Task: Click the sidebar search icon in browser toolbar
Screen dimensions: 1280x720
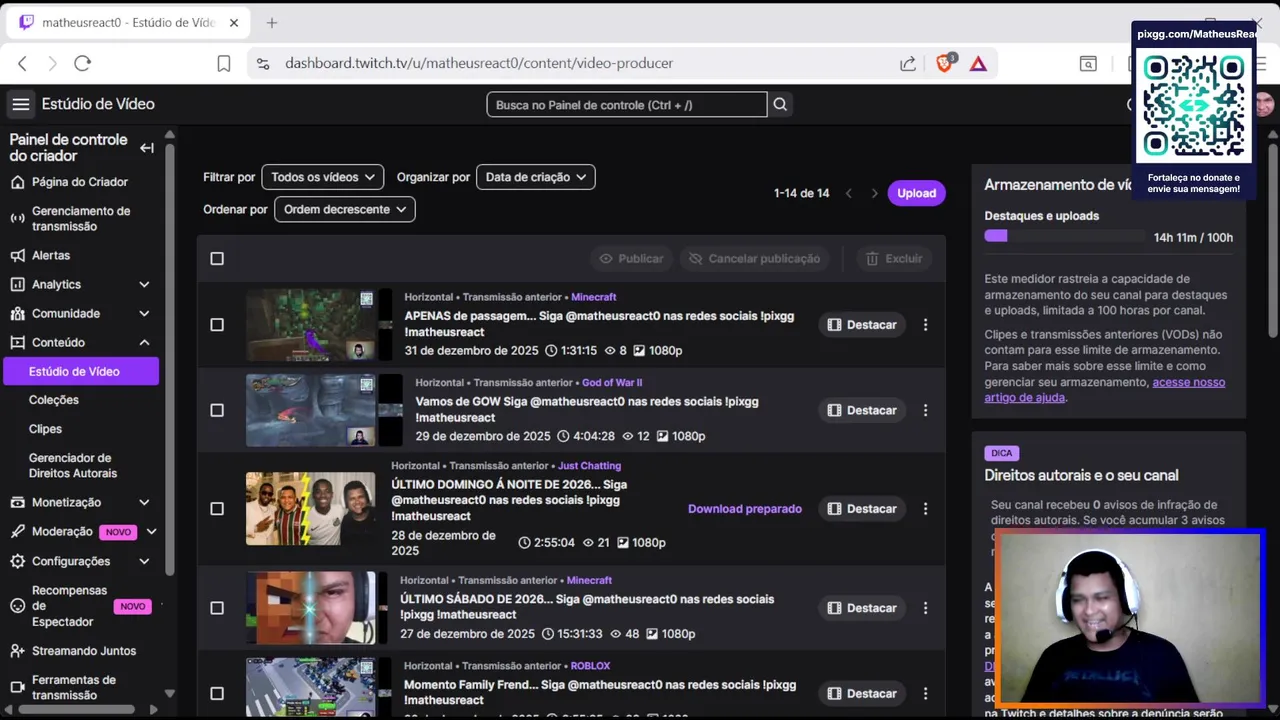Action: point(1088,63)
